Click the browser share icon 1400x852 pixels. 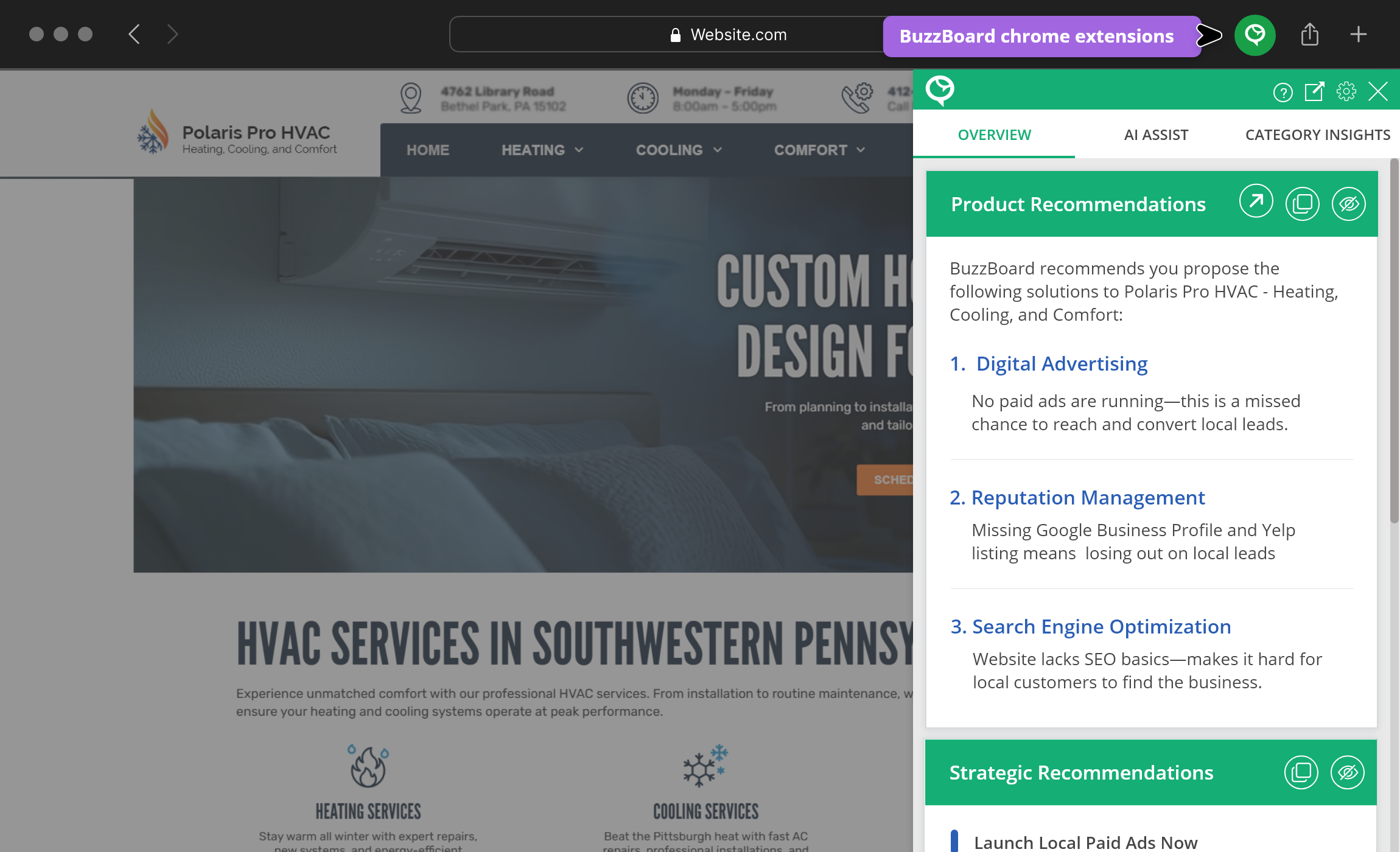tap(1309, 35)
